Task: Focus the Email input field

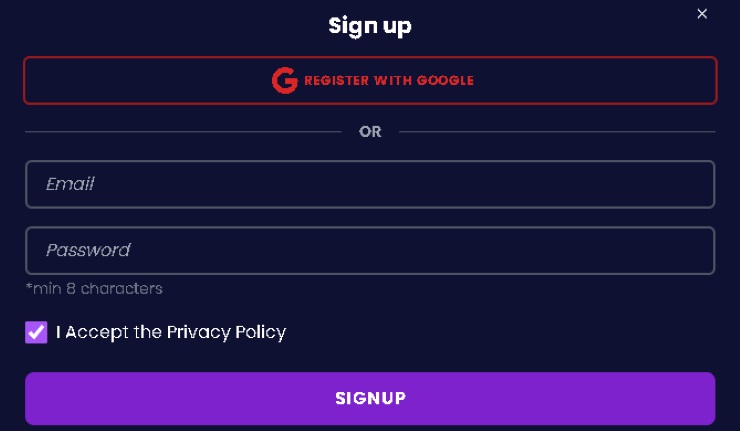Action: [x=370, y=185]
